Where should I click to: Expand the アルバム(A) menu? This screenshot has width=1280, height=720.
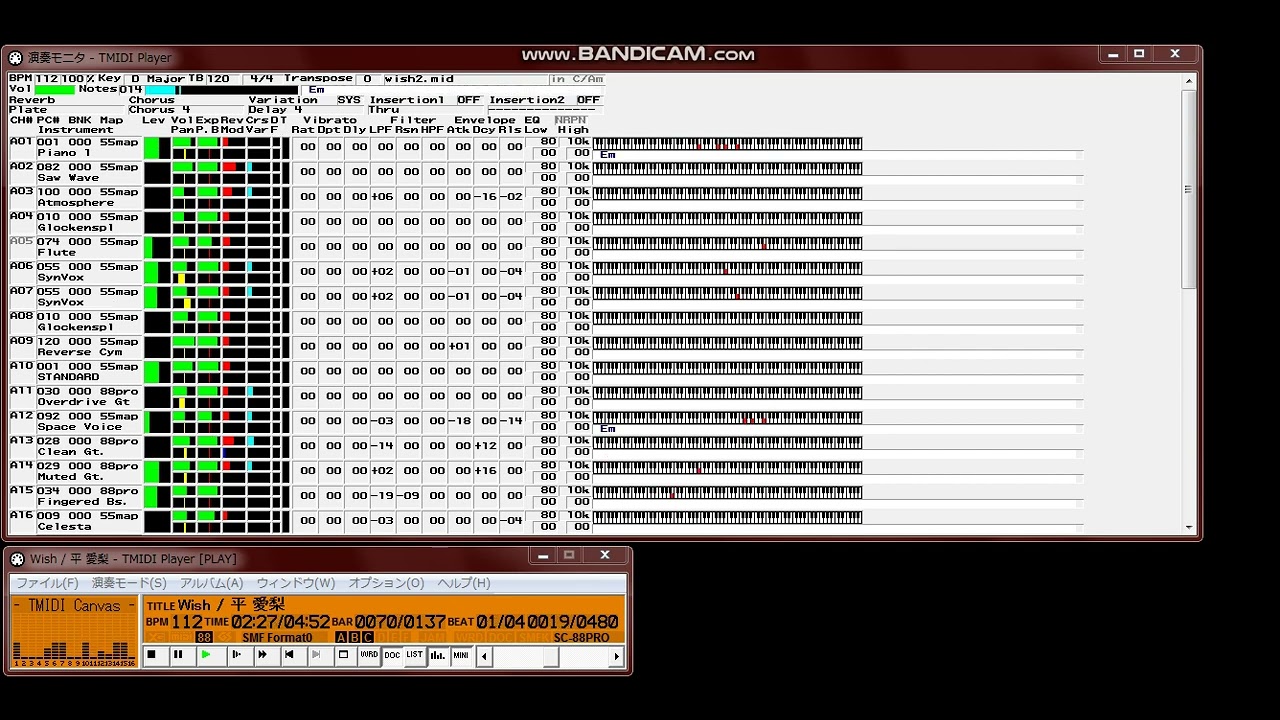pos(211,583)
